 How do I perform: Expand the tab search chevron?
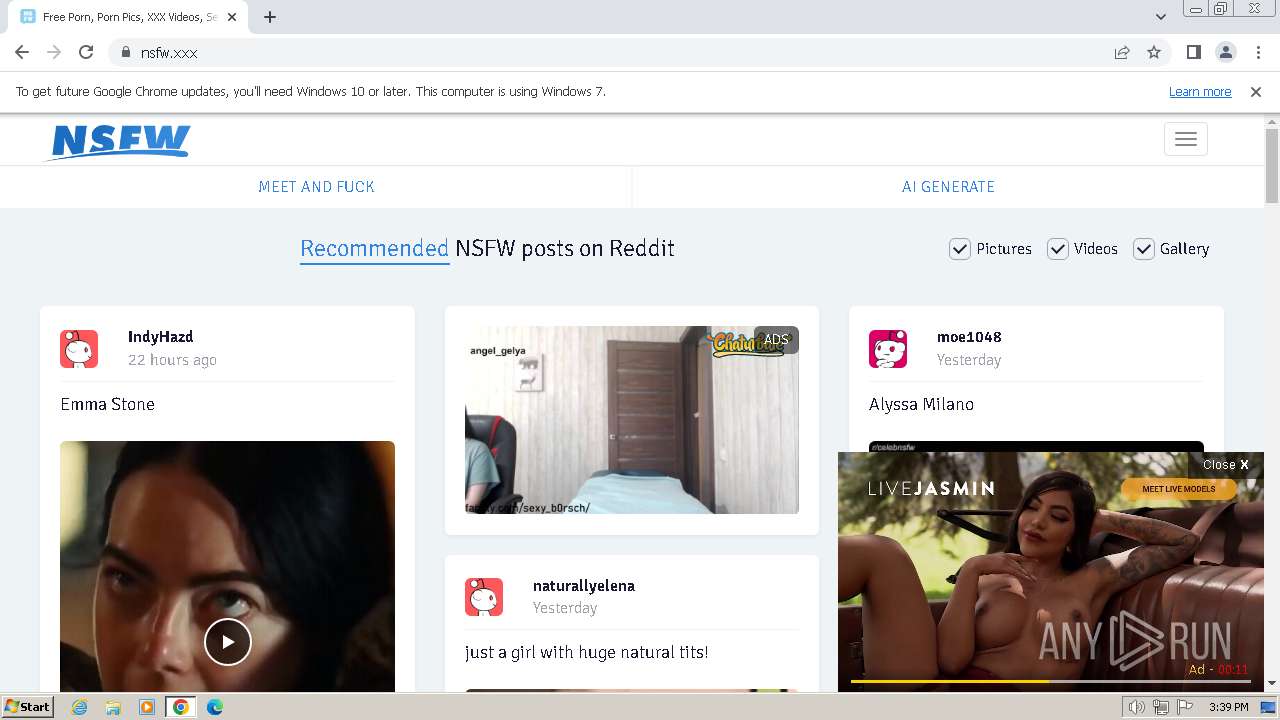[1161, 17]
